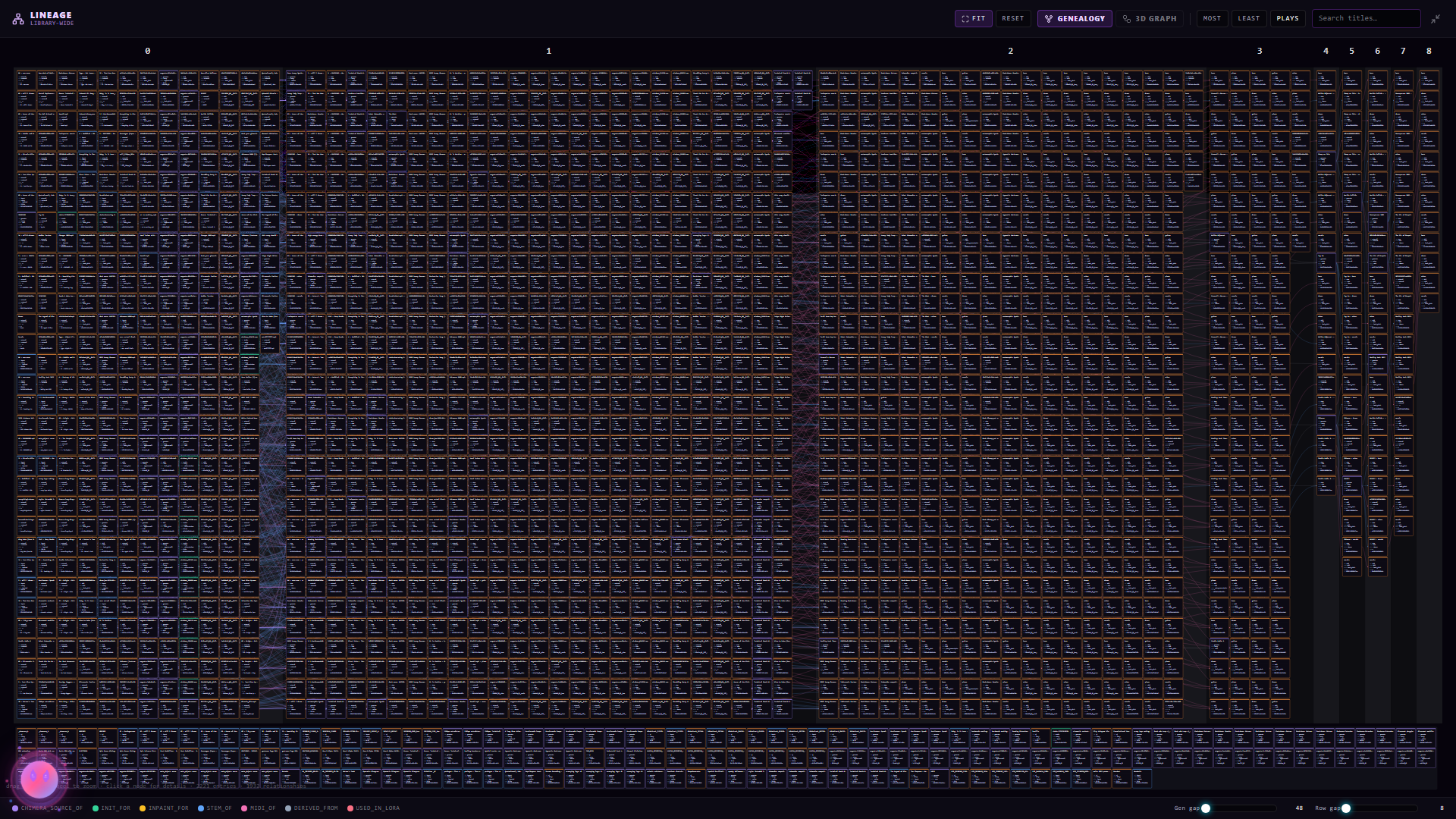
Task: Click generation column header 0
Action: (x=148, y=51)
